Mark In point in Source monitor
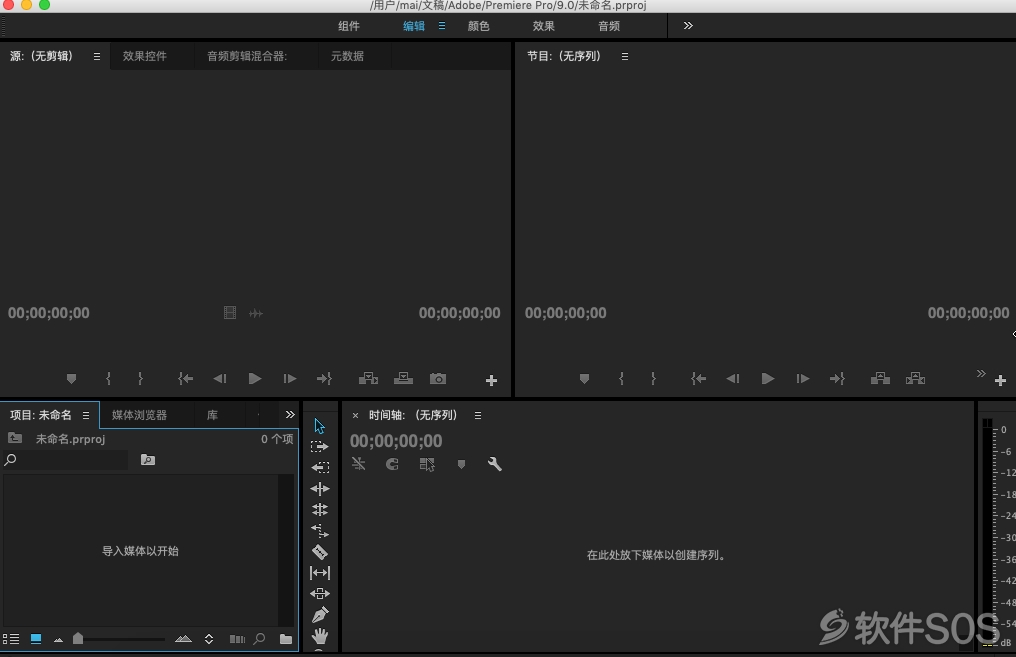 click(108, 378)
